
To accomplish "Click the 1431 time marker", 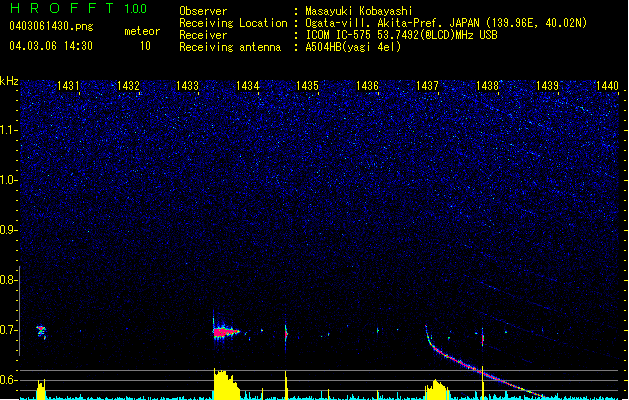I will pos(68,86).
